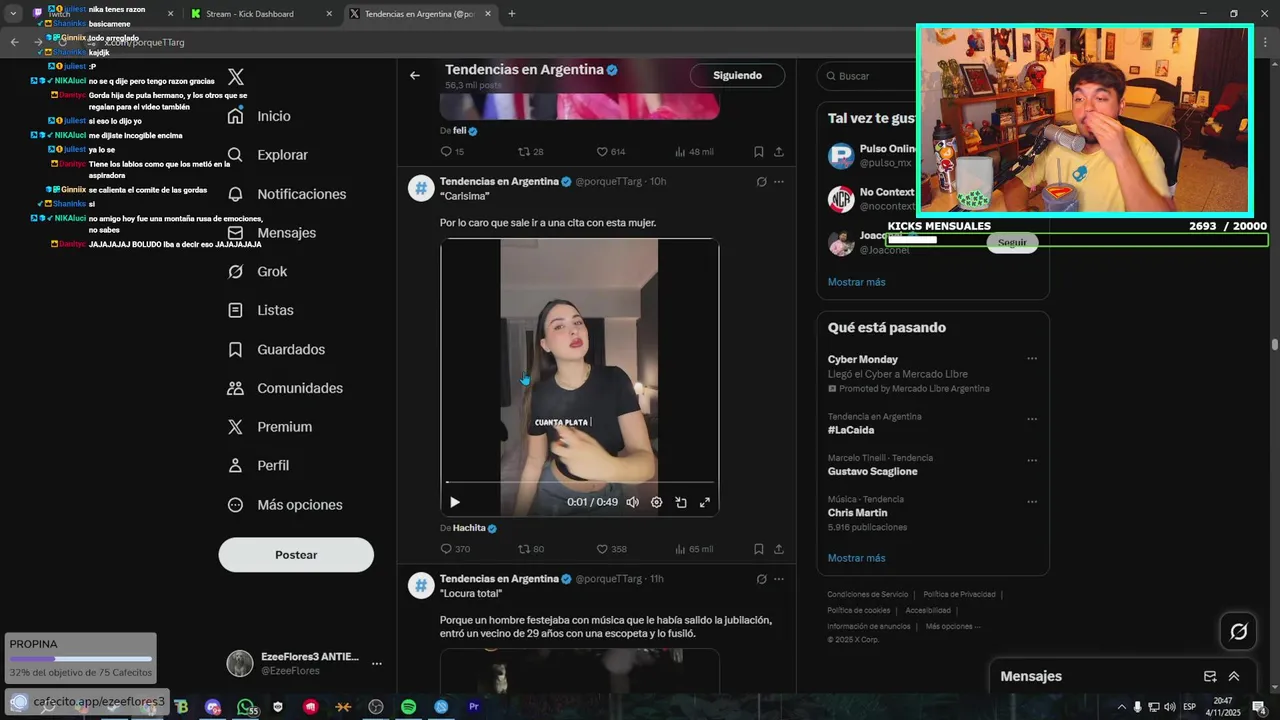The height and width of the screenshot is (720, 1280).
Task: Open Spotify from the taskbar
Action: tap(408, 707)
